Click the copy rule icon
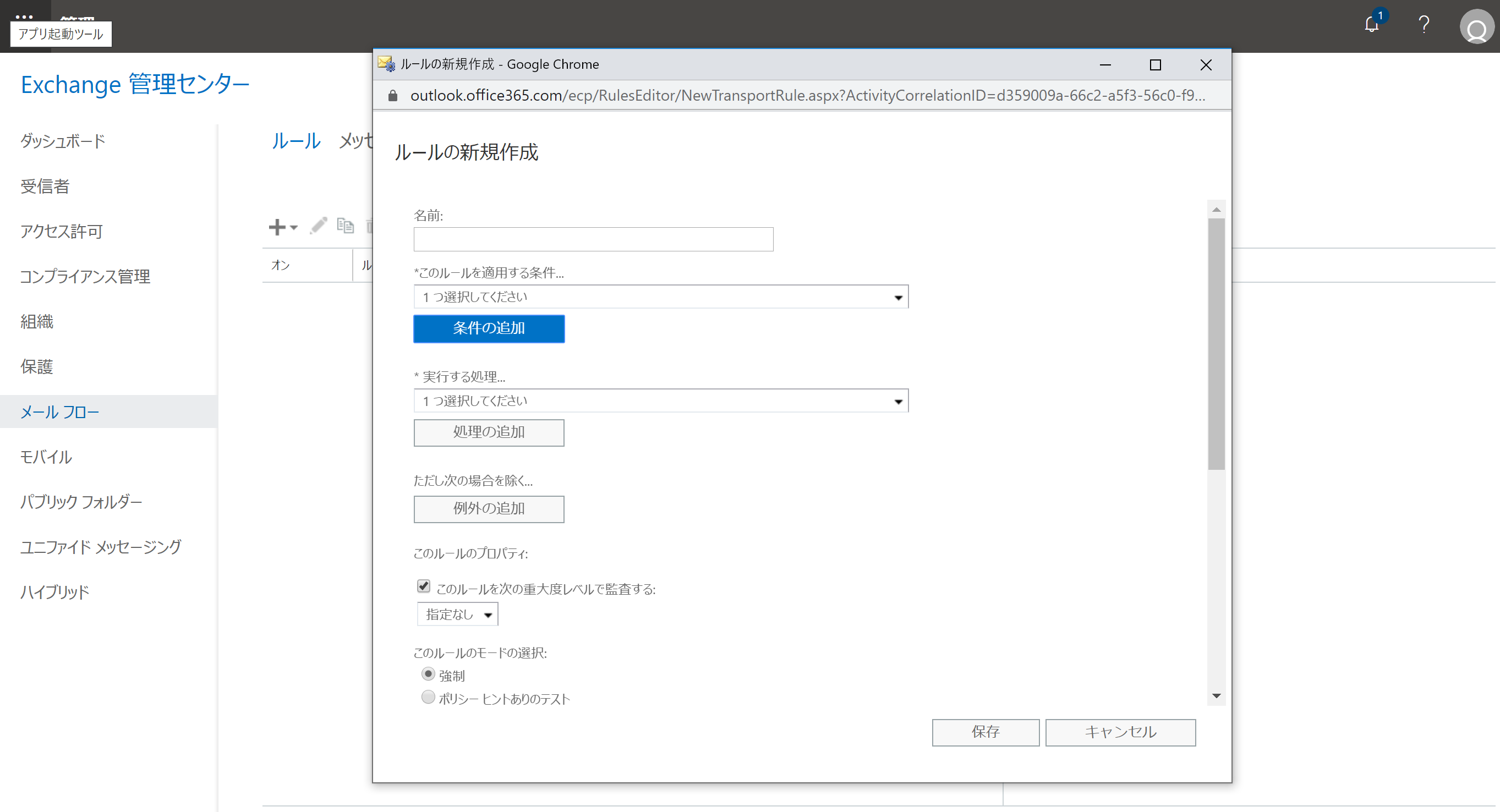This screenshot has height=812, width=1500. click(346, 226)
